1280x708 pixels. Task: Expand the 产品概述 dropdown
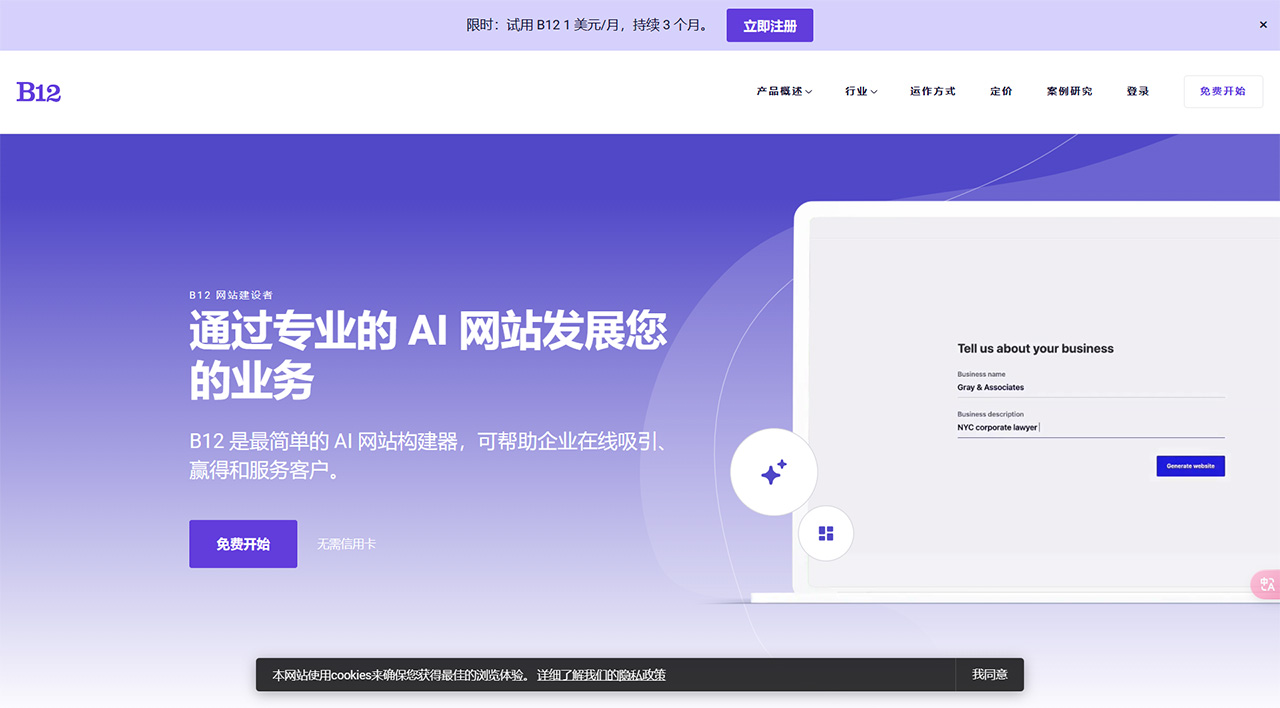[784, 91]
